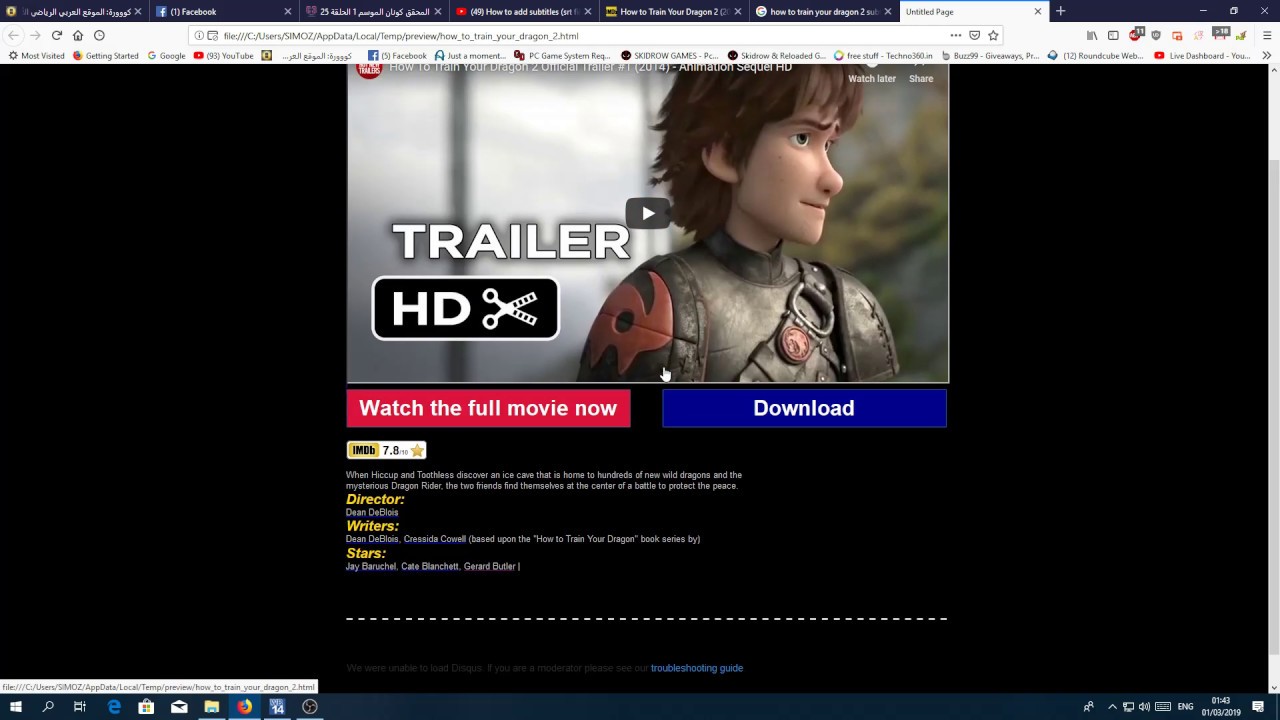Switch to the Facebook tab
Image resolution: width=1280 pixels, height=720 pixels.
[222, 12]
